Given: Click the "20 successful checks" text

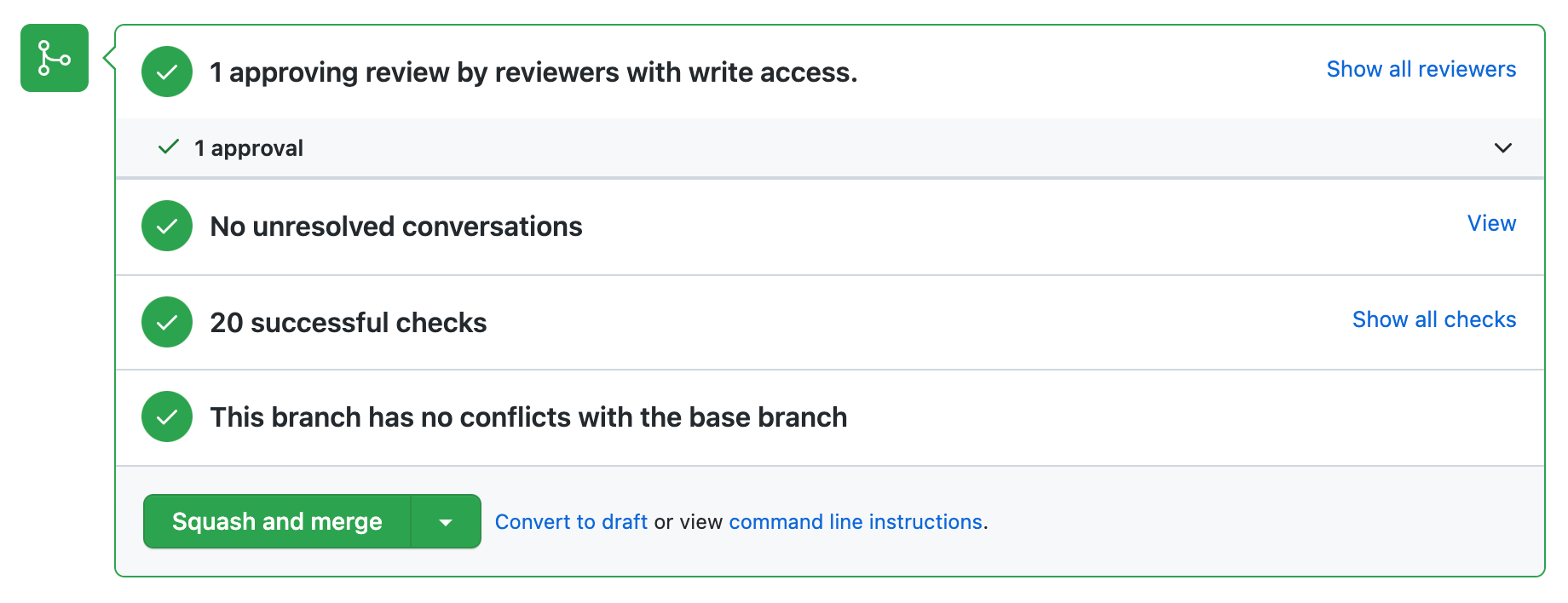Looking at the screenshot, I should [x=349, y=323].
